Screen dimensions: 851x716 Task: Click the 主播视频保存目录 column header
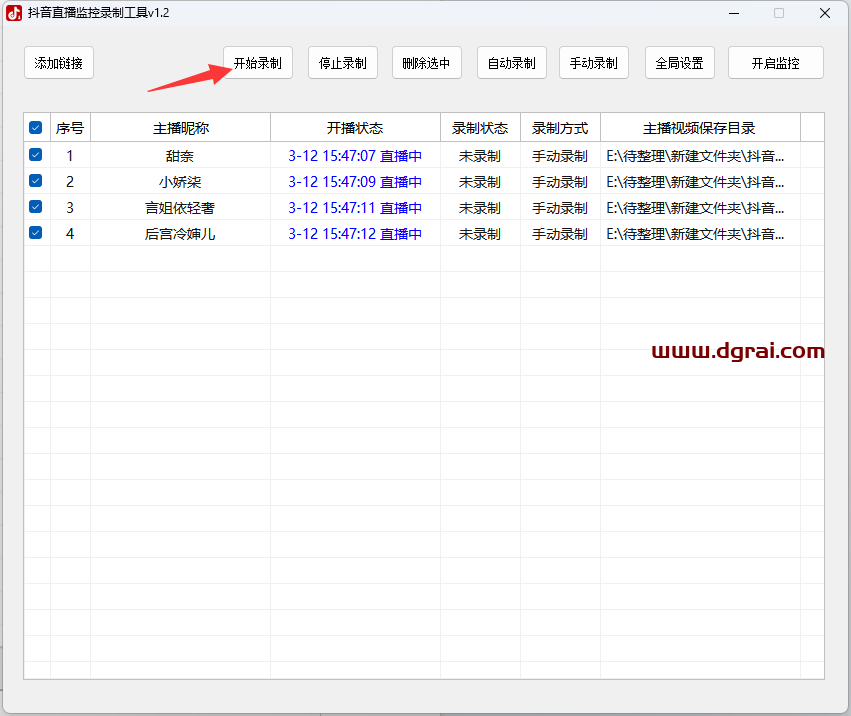coord(700,128)
